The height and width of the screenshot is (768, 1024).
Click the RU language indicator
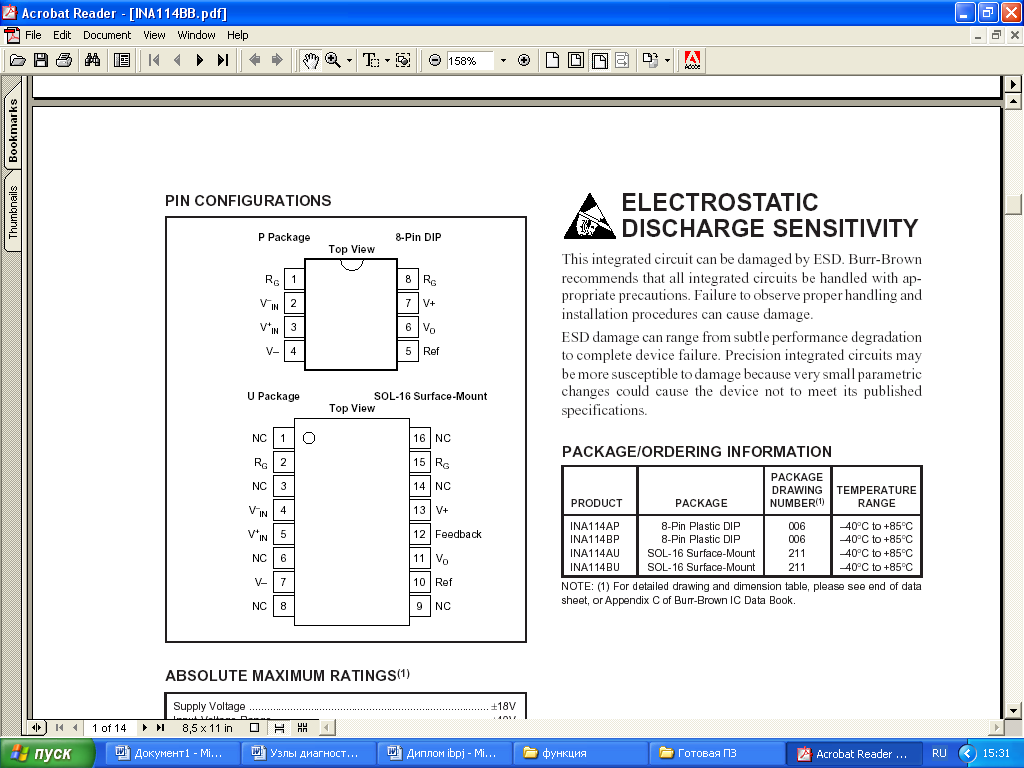[x=939, y=754]
